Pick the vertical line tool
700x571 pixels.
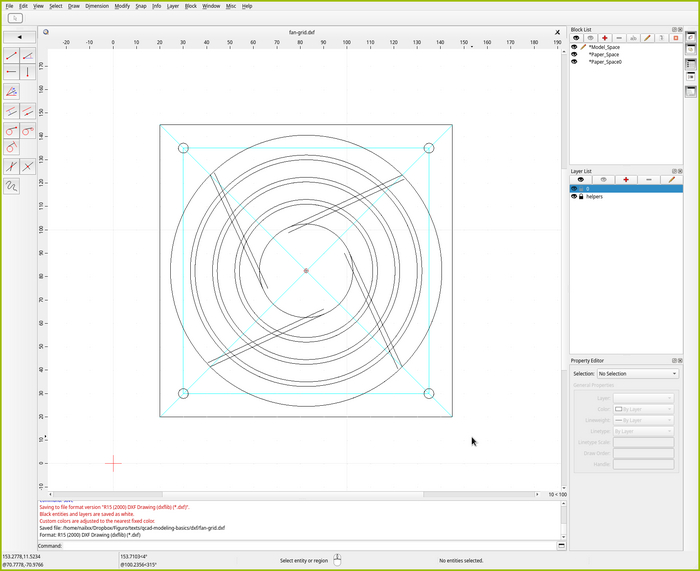(x=28, y=72)
